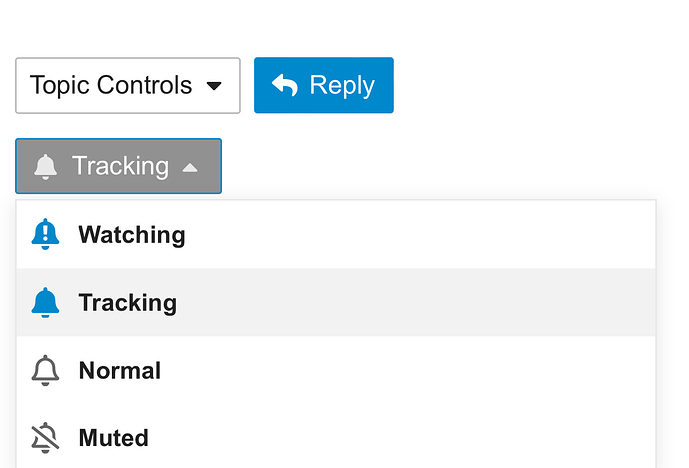Click the Reply arrow icon

285,86
